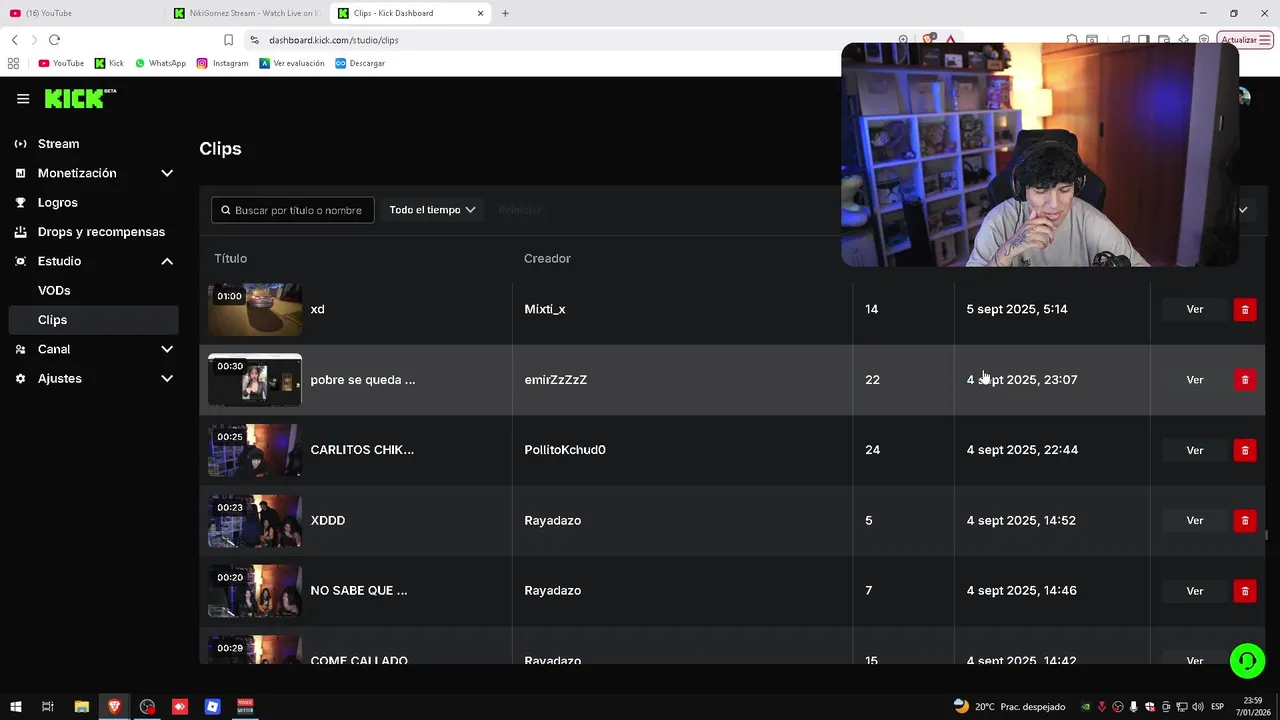Open Drops y recompensas
This screenshot has height=720, width=1280.
pos(101,232)
